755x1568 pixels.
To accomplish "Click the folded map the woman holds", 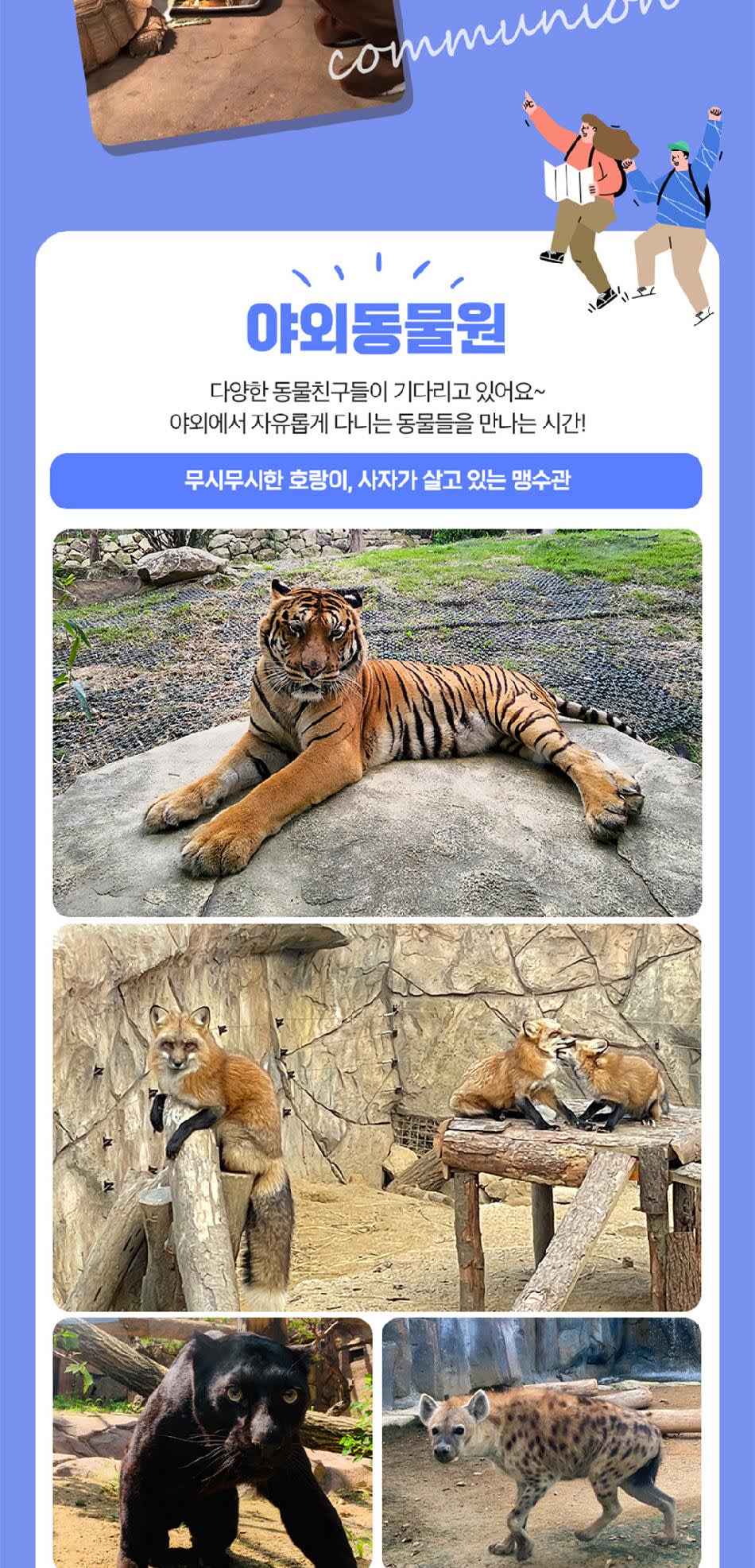I will [568, 179].
